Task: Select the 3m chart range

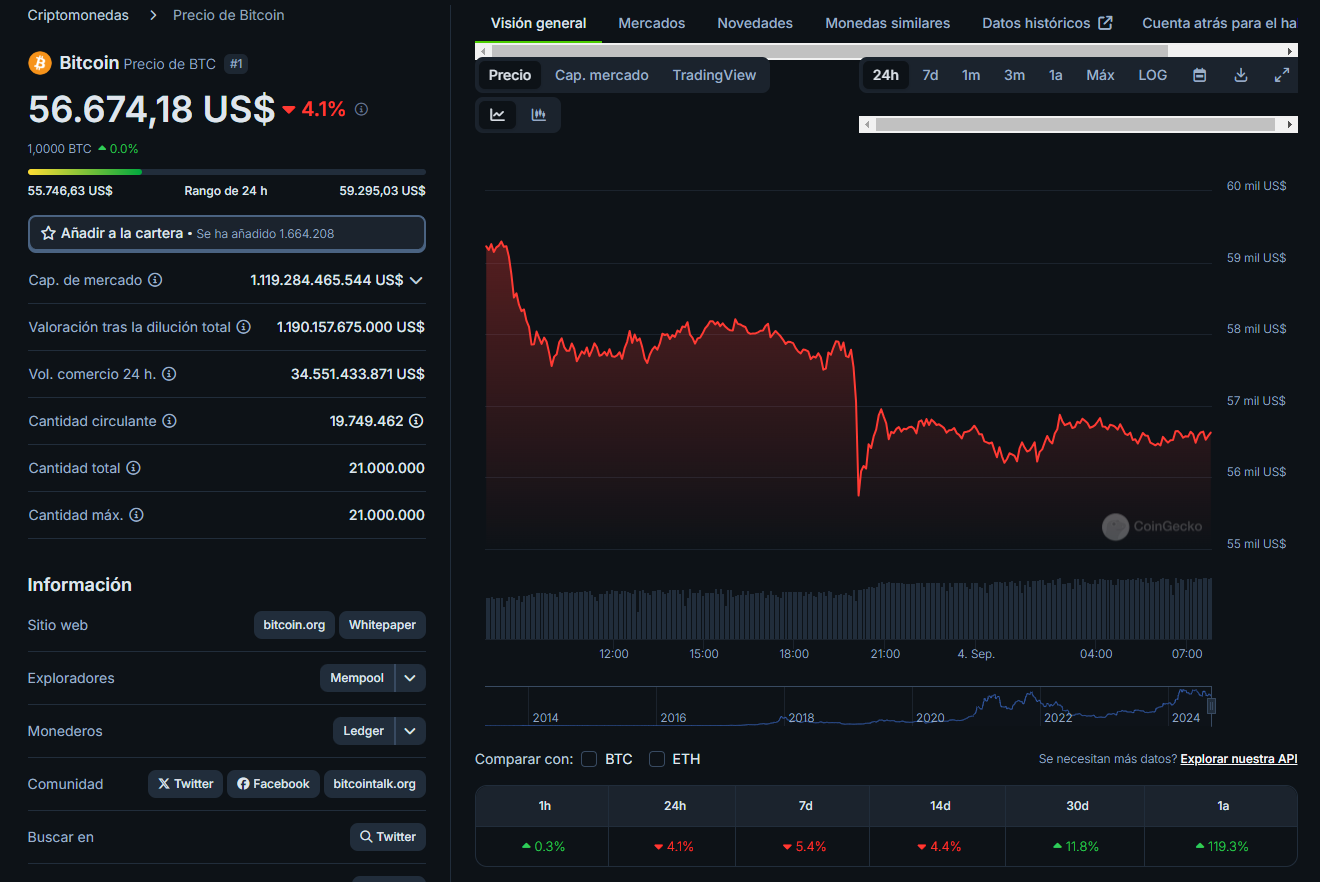Action: coord(1014,75)
